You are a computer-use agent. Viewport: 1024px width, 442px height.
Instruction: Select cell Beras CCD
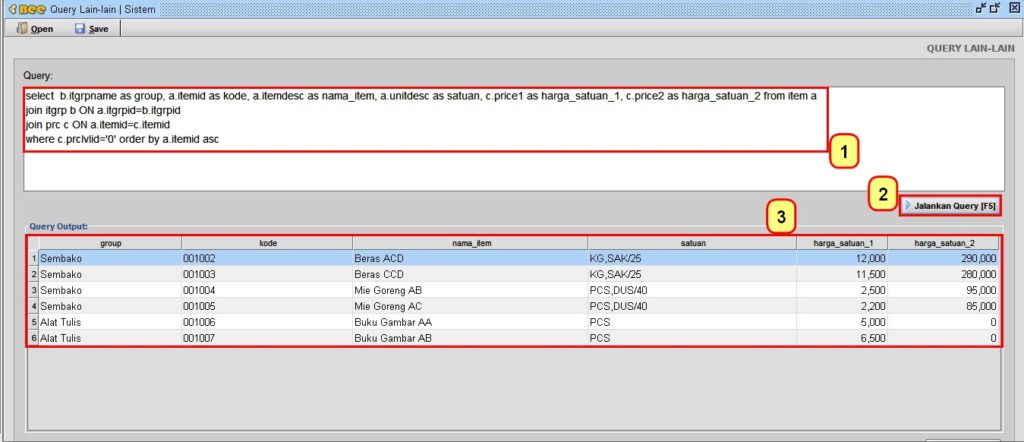(x=470, y=274)
